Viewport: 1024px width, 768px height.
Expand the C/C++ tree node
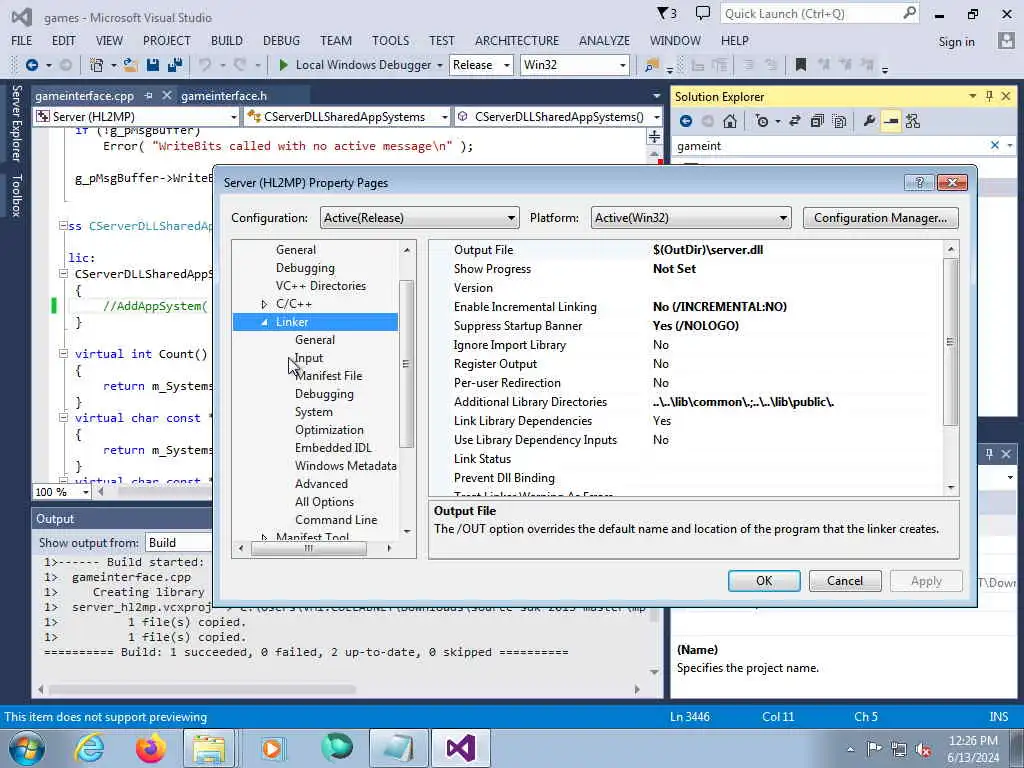[264, 304]
